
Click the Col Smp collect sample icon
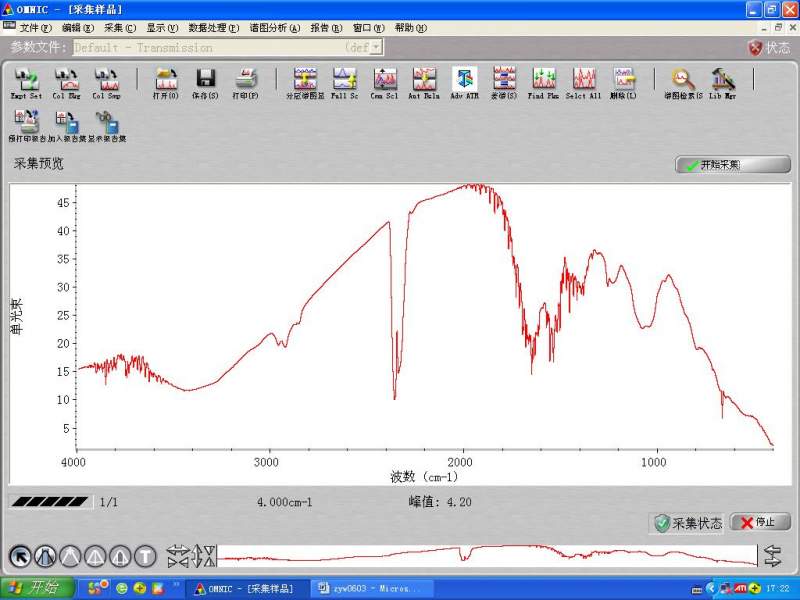click(x=106, y=83)
